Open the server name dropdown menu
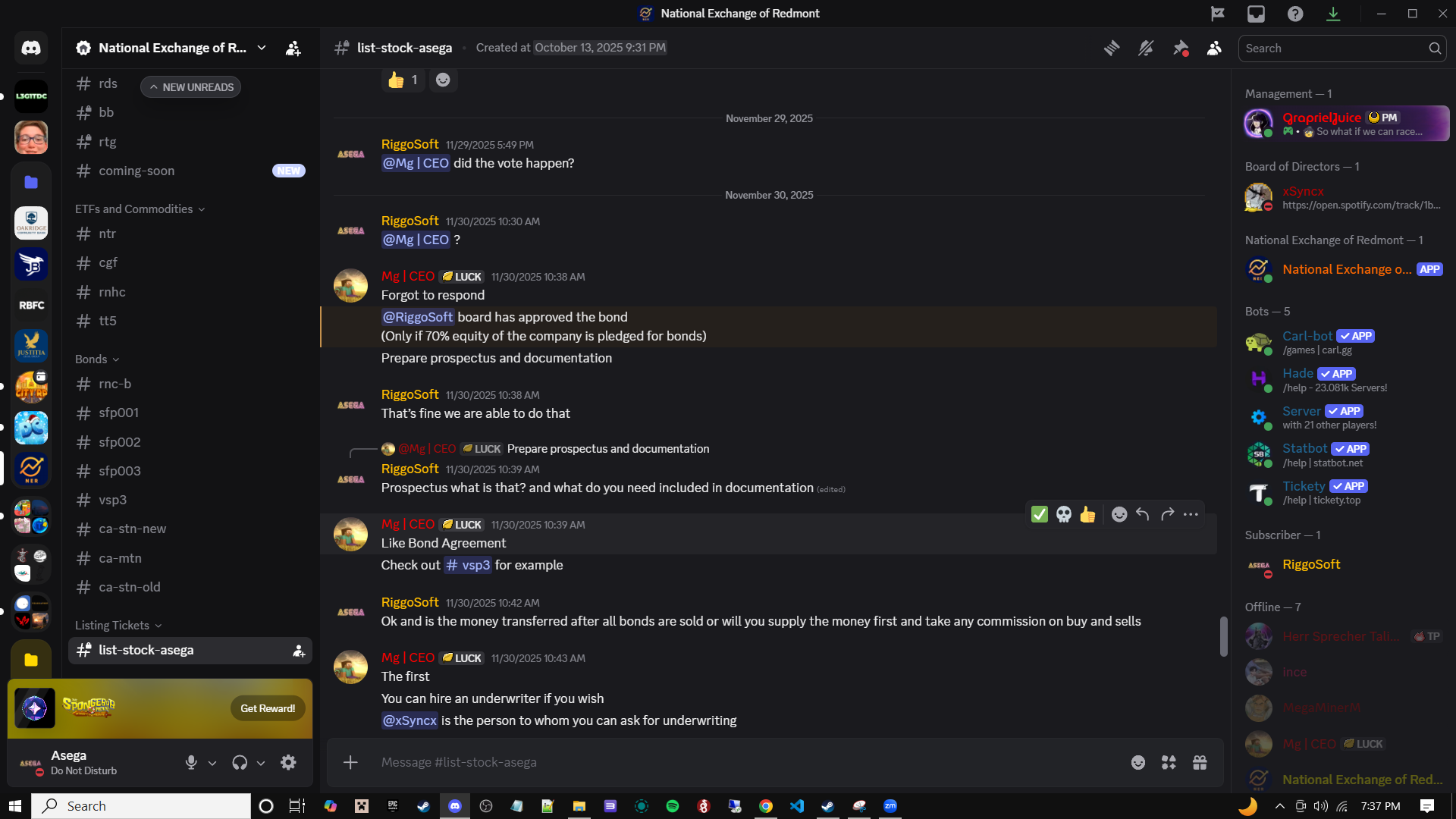The width and height of the screenshot is (1456, 819). [262, 47]
